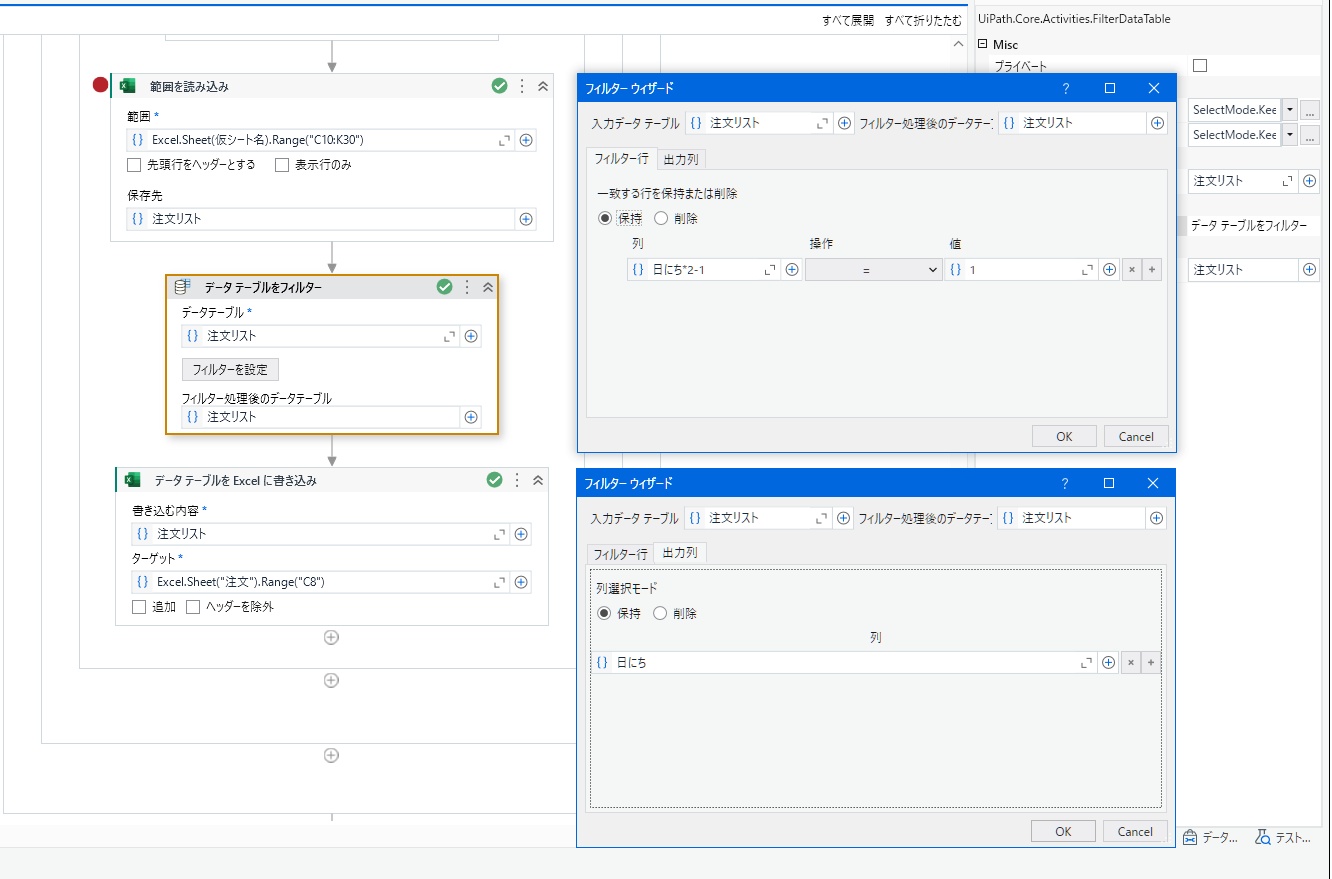The width and height of the screenshot is (1332, 879).
Task: Upper Filter Wizard: add filter row with + button
Action: tap(1152, 269)
